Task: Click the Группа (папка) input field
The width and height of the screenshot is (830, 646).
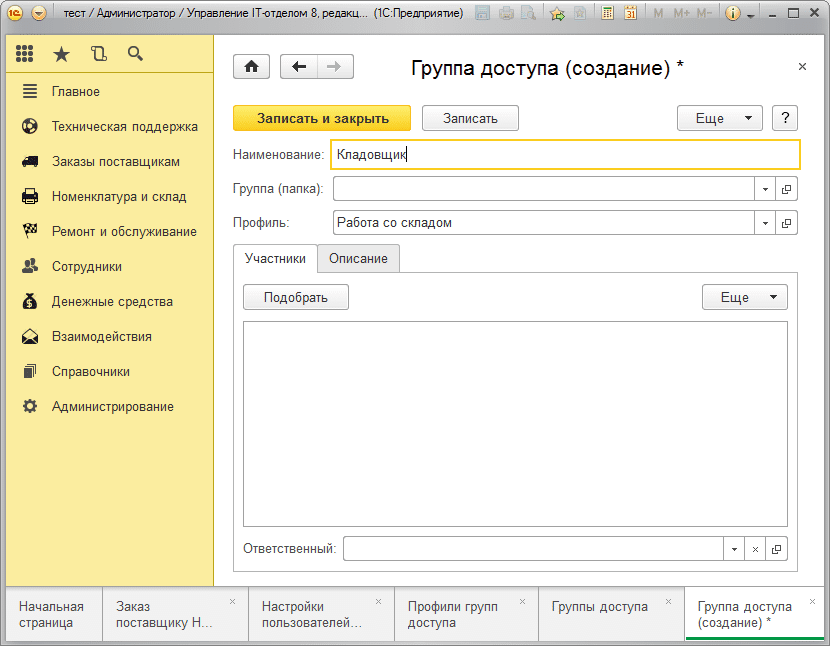Action: coord(543,189)
